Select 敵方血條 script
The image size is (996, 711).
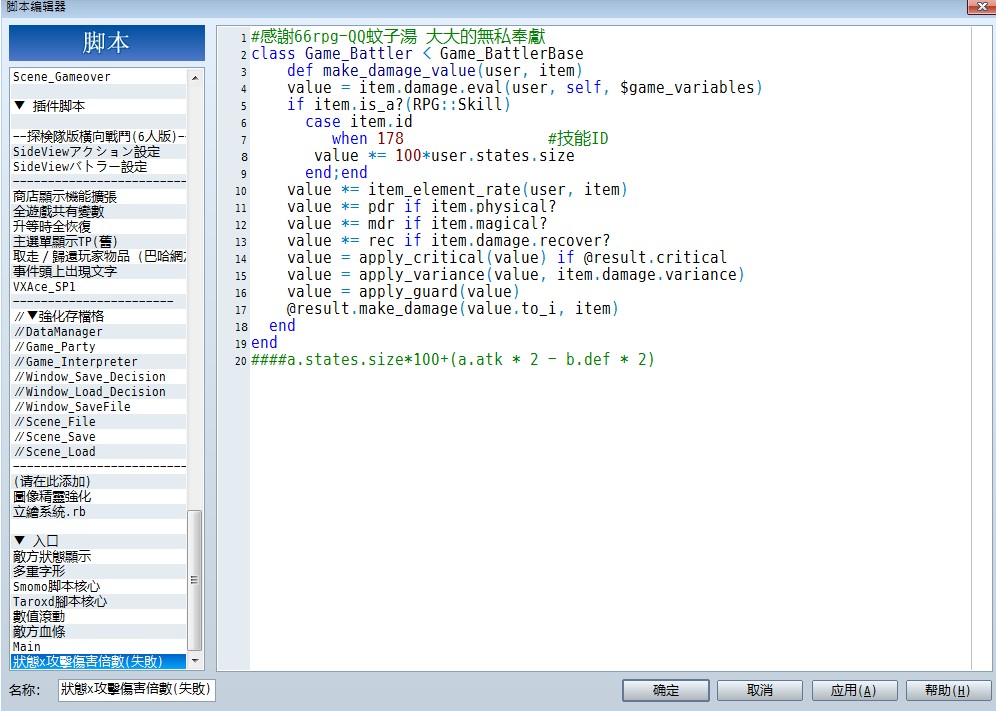click(98, 632)
